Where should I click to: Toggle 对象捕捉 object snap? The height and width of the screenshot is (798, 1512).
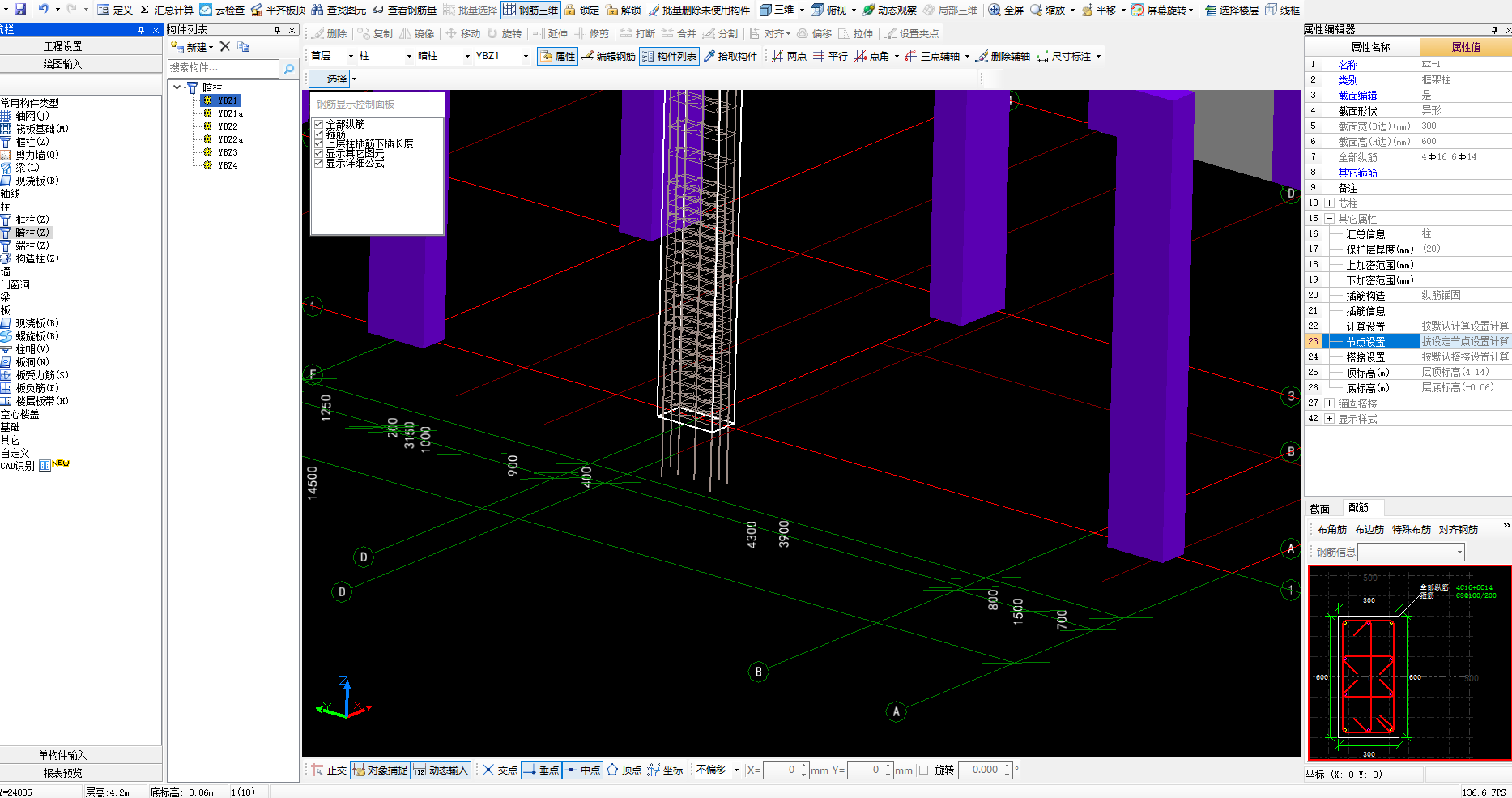tap(380, 770)
